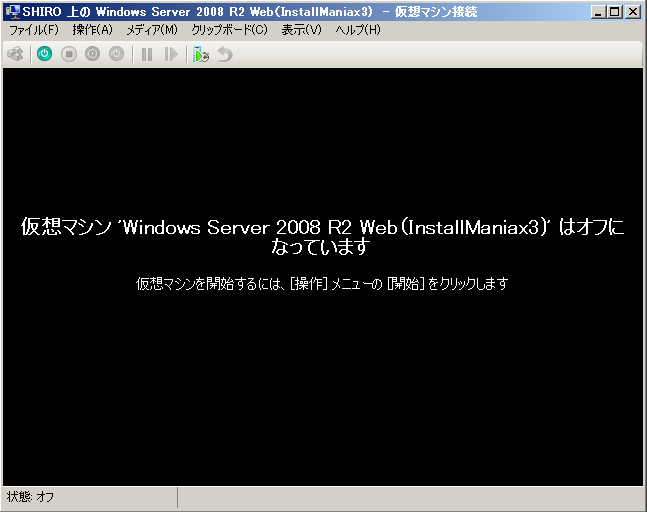The image size is (647, 512).
Task: Open the 表示(V) menu
Action: point(301,30)
